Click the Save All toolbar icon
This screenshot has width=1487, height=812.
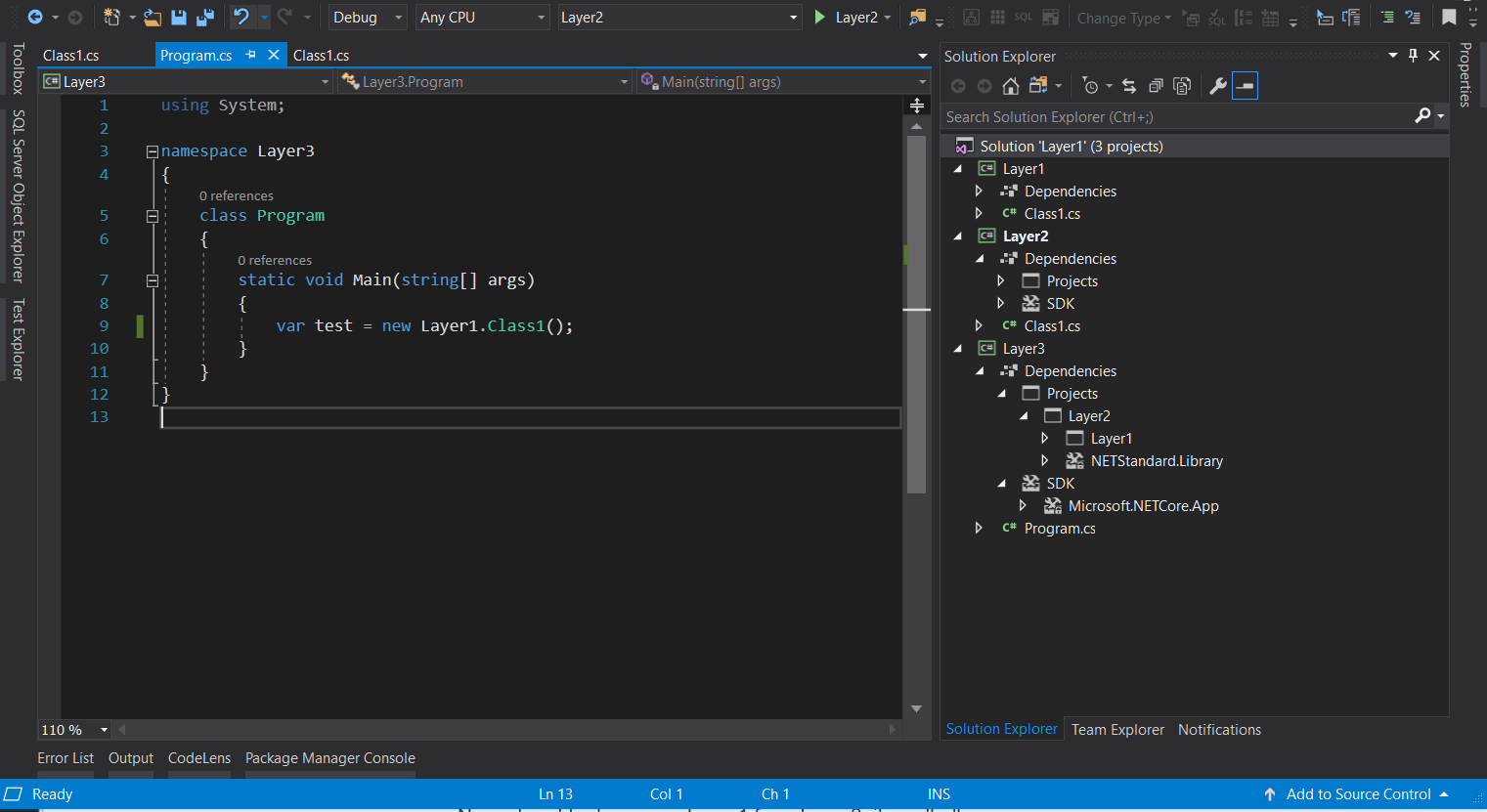(205, 18)
